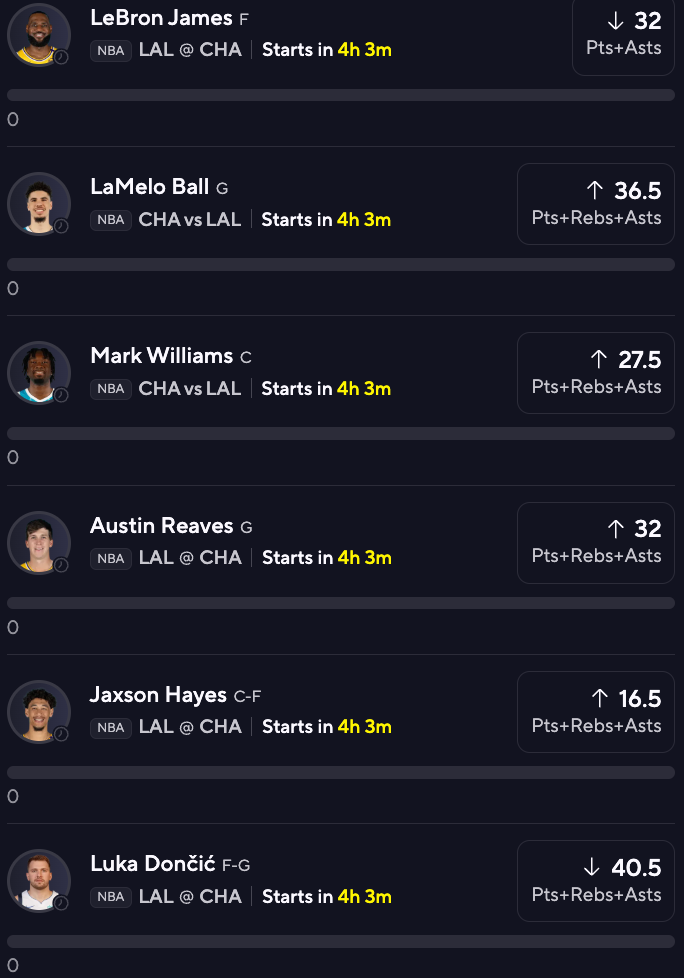Open Austin Reaves player avatar
684x978 pixels.
[38, 542]
